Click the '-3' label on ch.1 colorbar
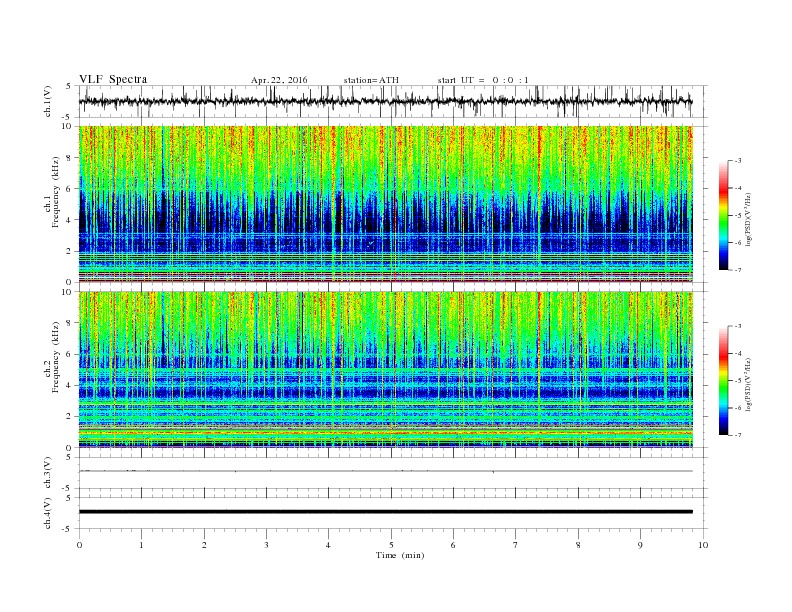Screen dimensions: 792x612 (x=737, y=161)
